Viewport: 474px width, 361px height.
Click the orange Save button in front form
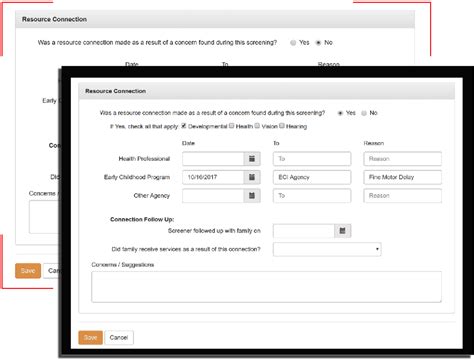(x=90, y=337)
